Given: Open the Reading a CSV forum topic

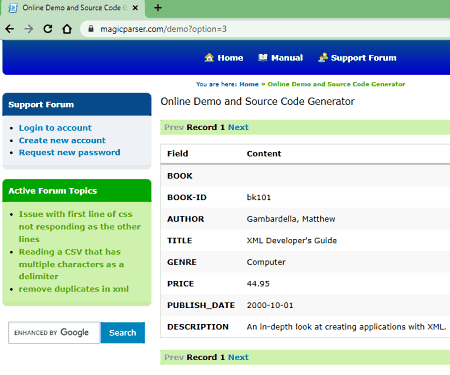Looking at the screenshot, I should (x=71, y=264).
